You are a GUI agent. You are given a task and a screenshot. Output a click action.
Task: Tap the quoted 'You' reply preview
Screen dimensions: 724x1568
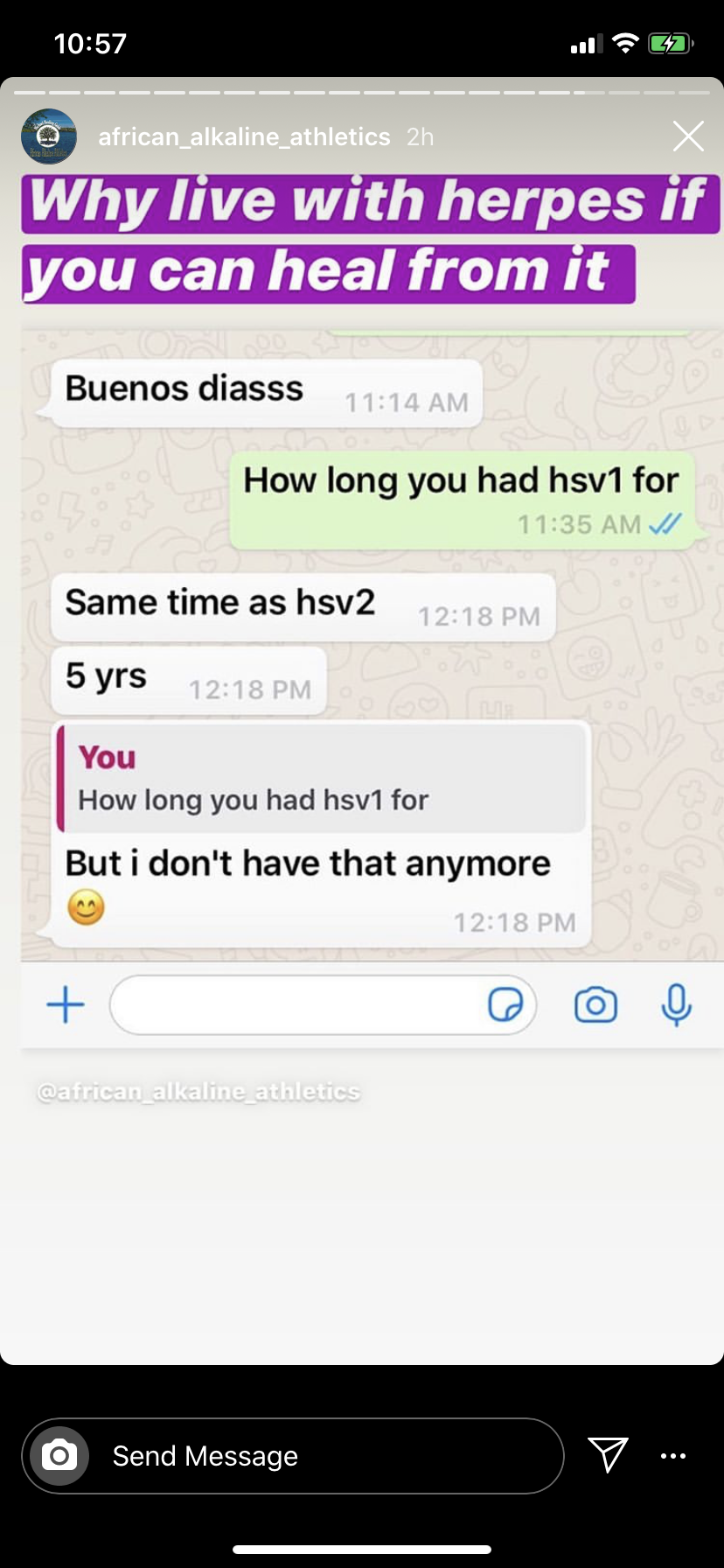pyautogui.click(x=322, y=778)
